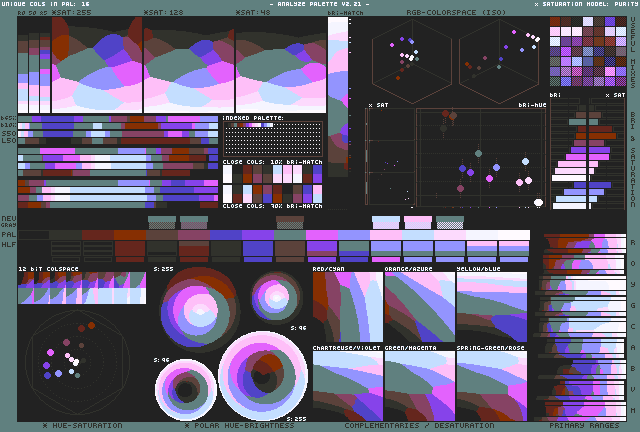Image resolution: width=640 pixels, height=432 pixels.
Task: Click the "POLAR HUE-BRIGHTNESS" footer label
Action: point(244,425)
